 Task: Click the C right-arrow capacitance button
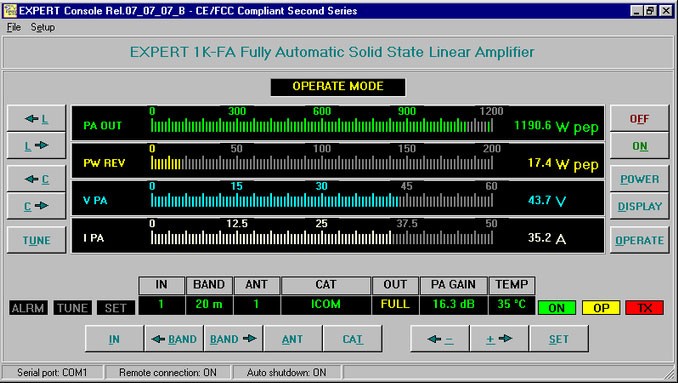point(36,206)
